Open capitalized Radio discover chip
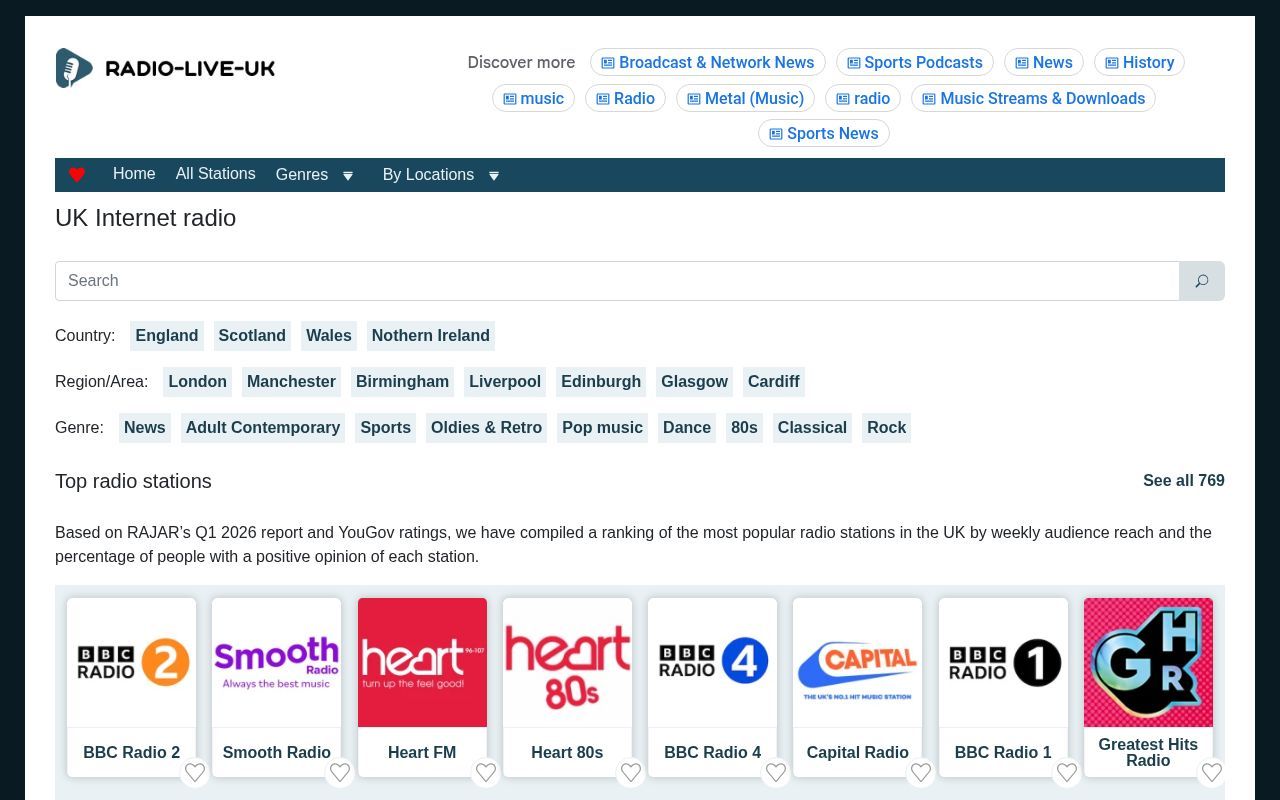The height and width of the screenshot is (800, 1280). point(625,98)
